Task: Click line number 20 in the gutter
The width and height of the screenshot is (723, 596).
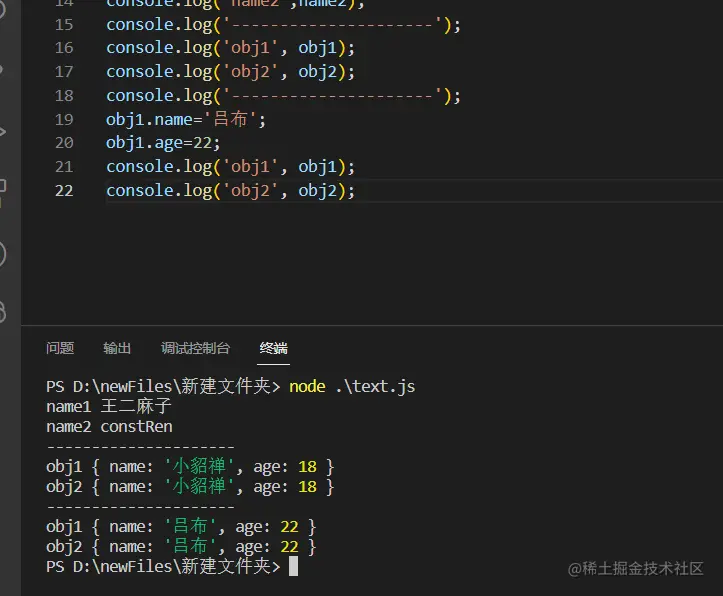Action: (64, 143)
